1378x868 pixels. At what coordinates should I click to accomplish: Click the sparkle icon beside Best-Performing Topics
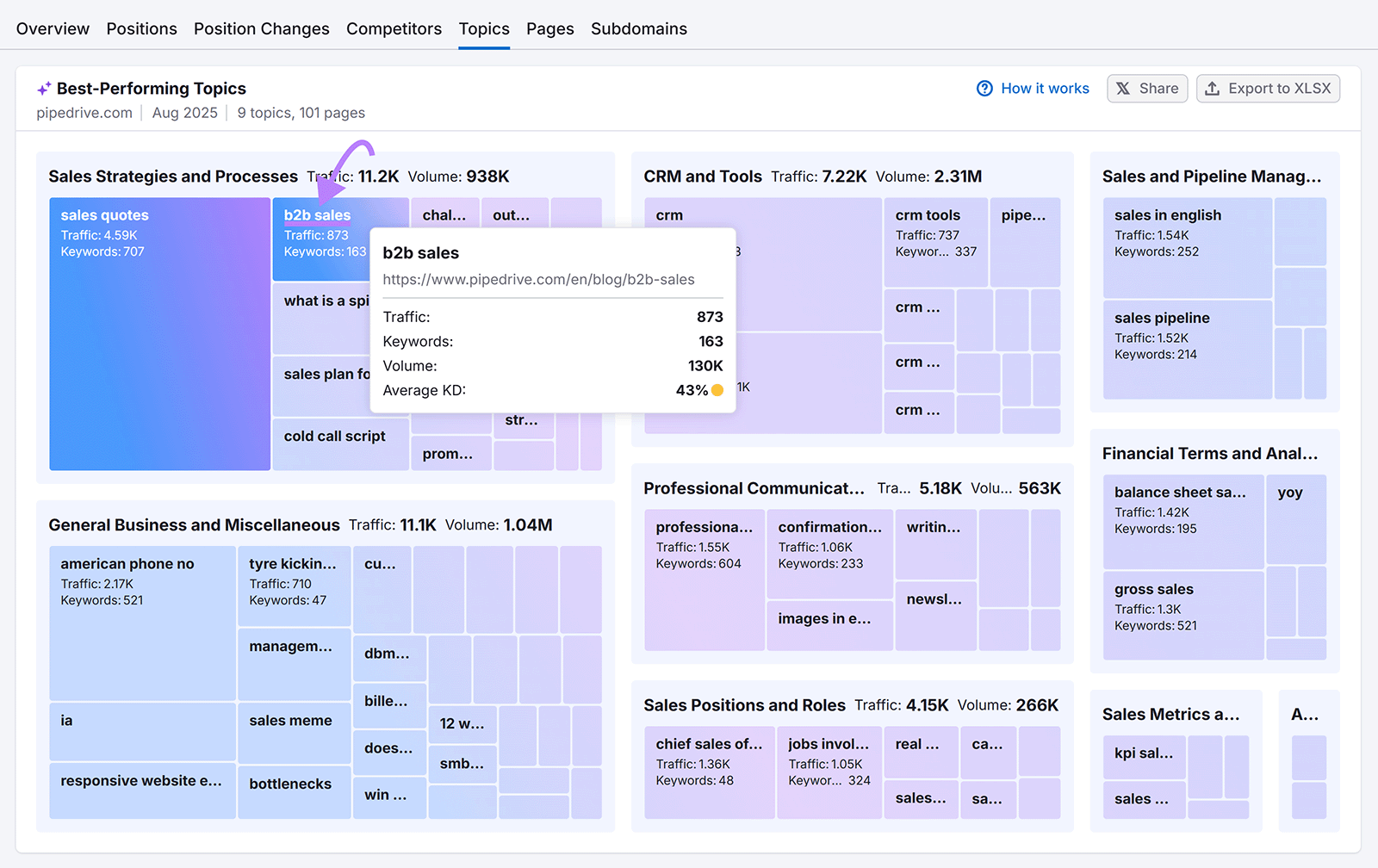click(44, 88)
